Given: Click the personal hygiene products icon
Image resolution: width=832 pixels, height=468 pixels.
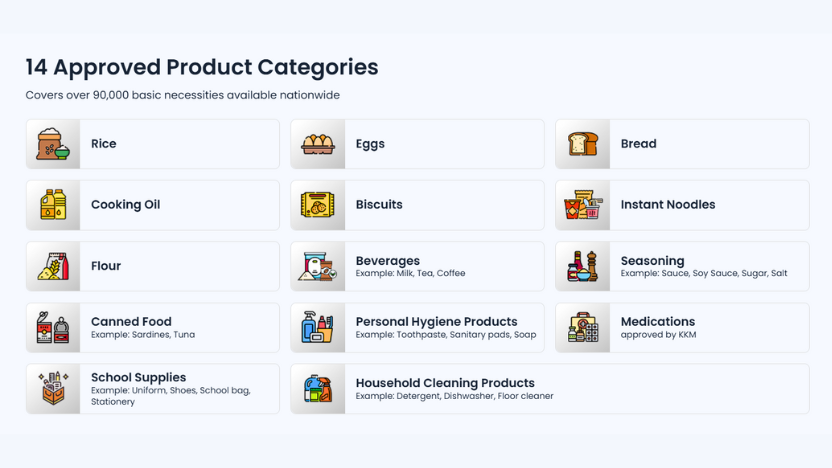Looking at the screenshot, I should coord(318,328).
